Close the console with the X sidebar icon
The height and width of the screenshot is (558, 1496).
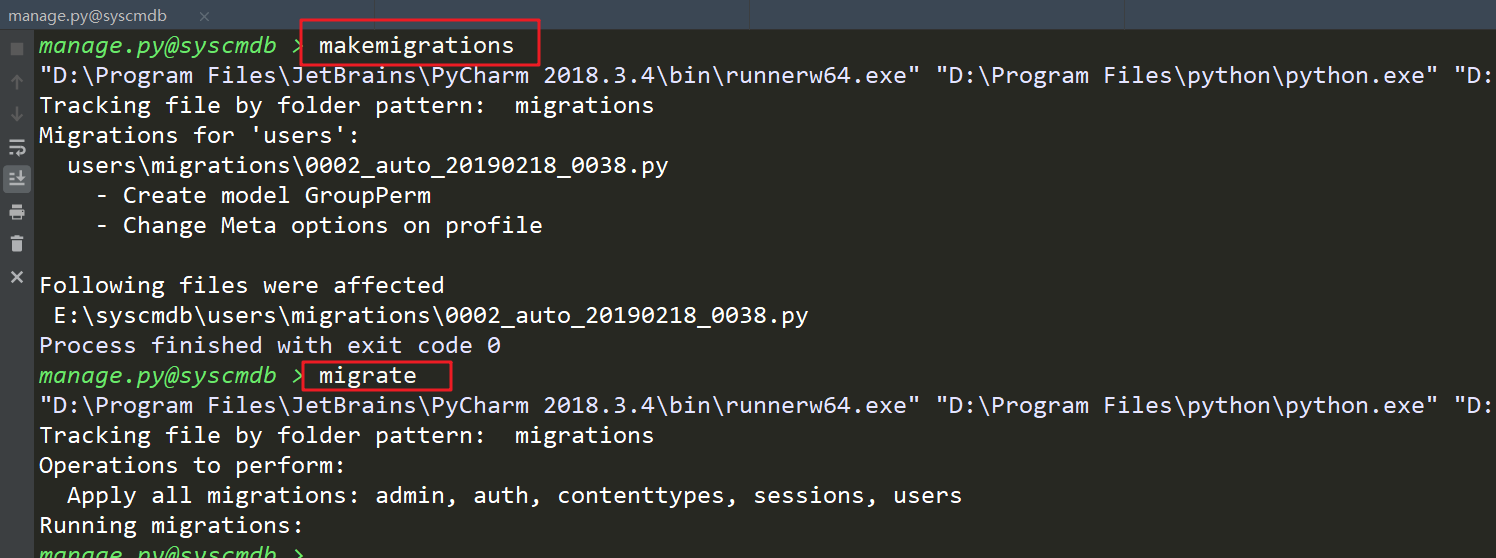tap(17, 277)
